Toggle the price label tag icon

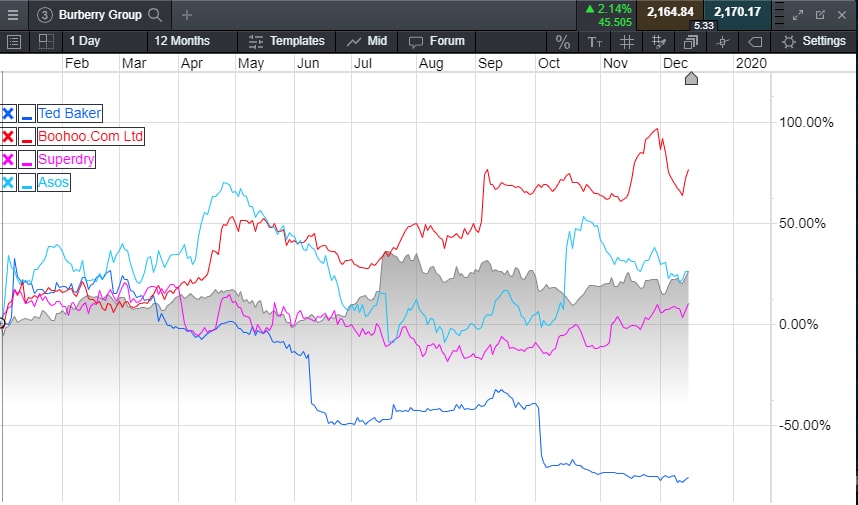(x=755, y=42)
